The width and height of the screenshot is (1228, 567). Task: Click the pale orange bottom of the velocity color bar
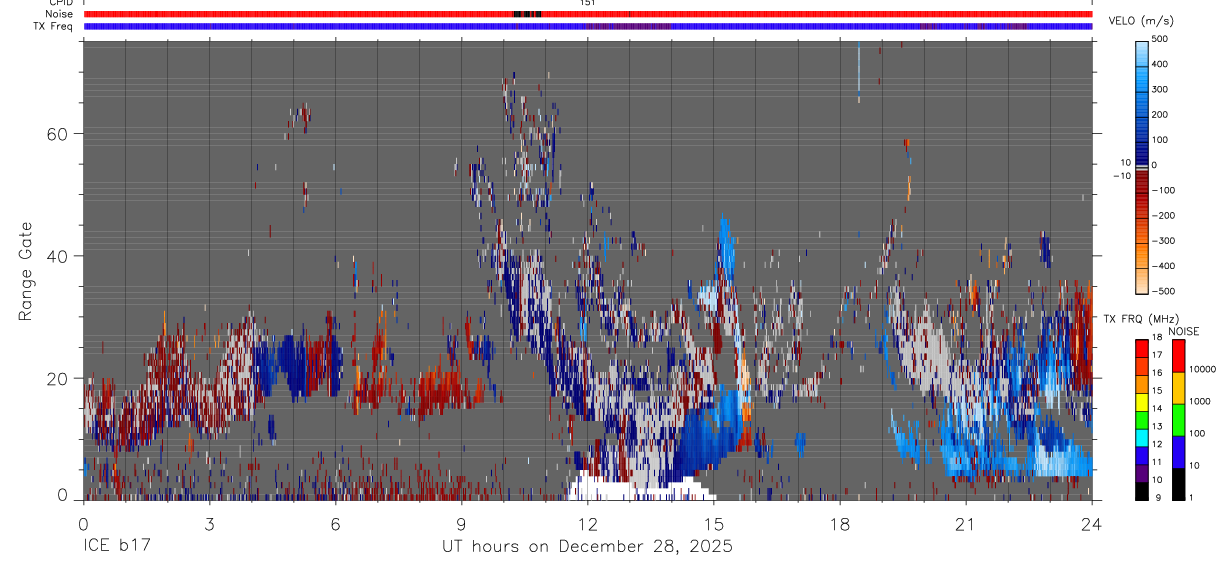(1143, 282)
